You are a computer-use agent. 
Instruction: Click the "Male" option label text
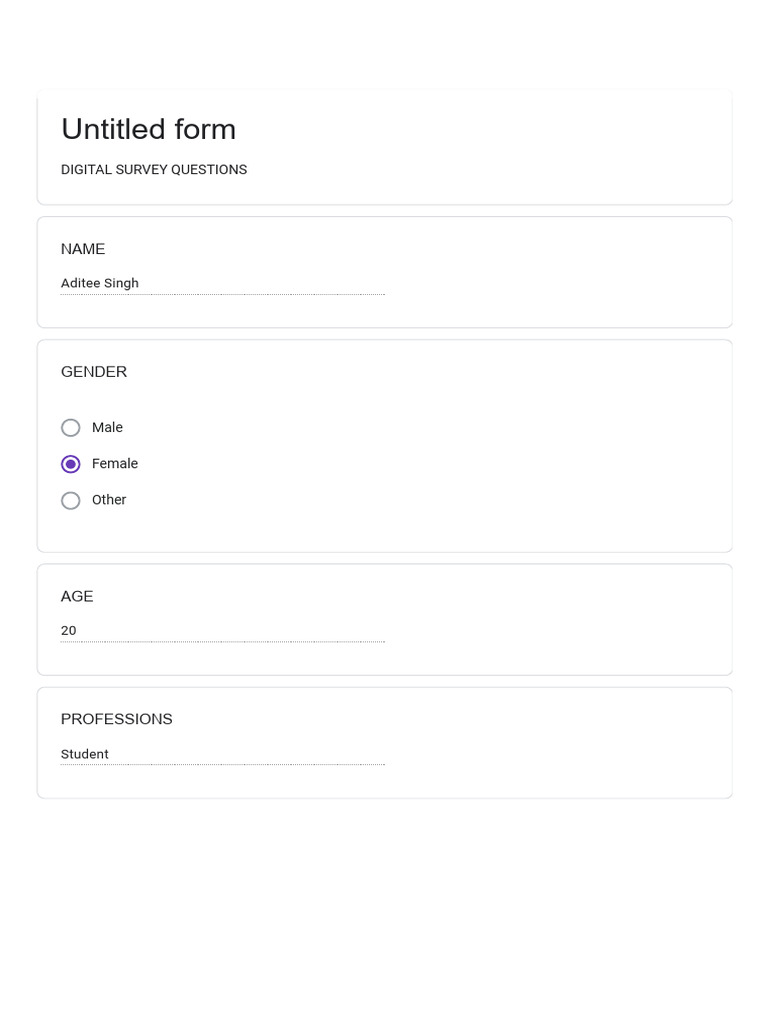click(107, 428)
